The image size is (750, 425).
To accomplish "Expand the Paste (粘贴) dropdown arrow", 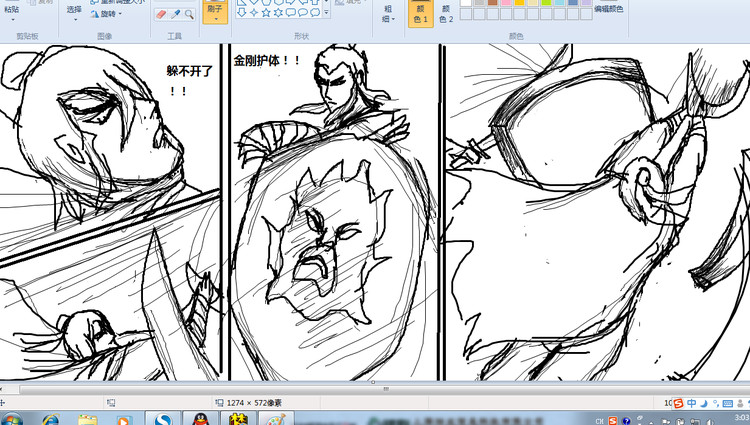I will [11, 18].
